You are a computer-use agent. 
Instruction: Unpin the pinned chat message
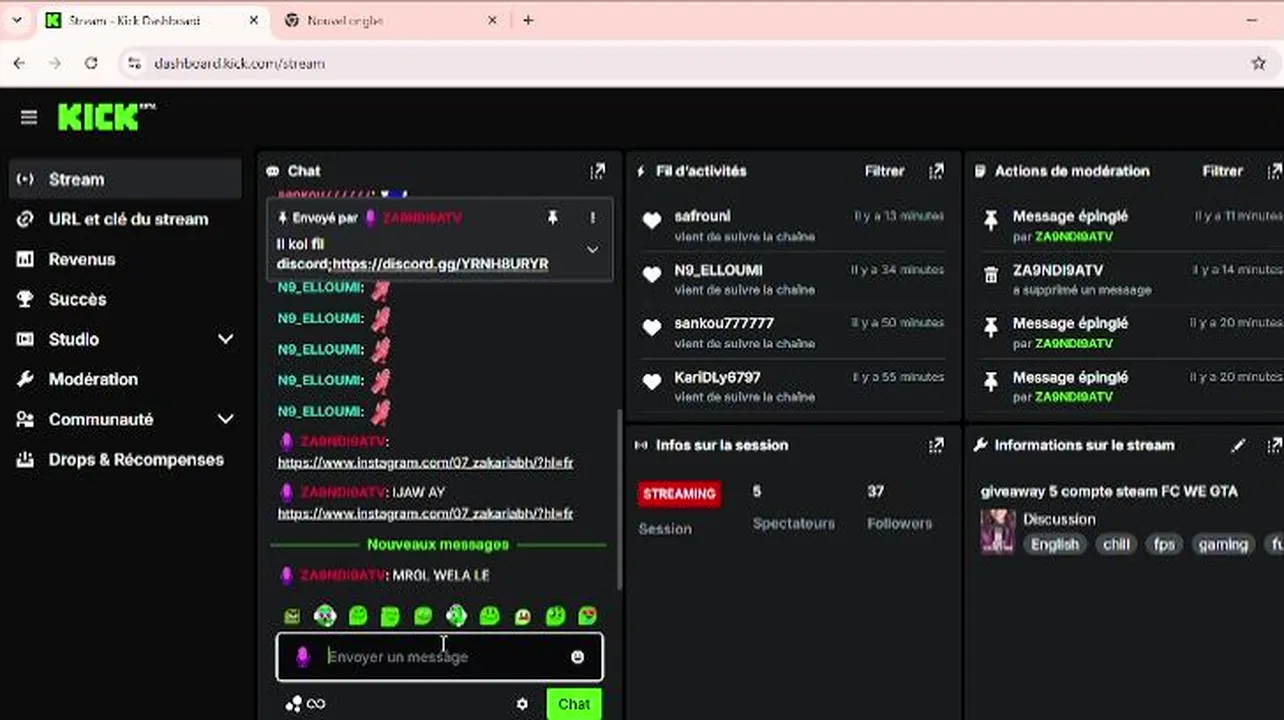point(552,217)
